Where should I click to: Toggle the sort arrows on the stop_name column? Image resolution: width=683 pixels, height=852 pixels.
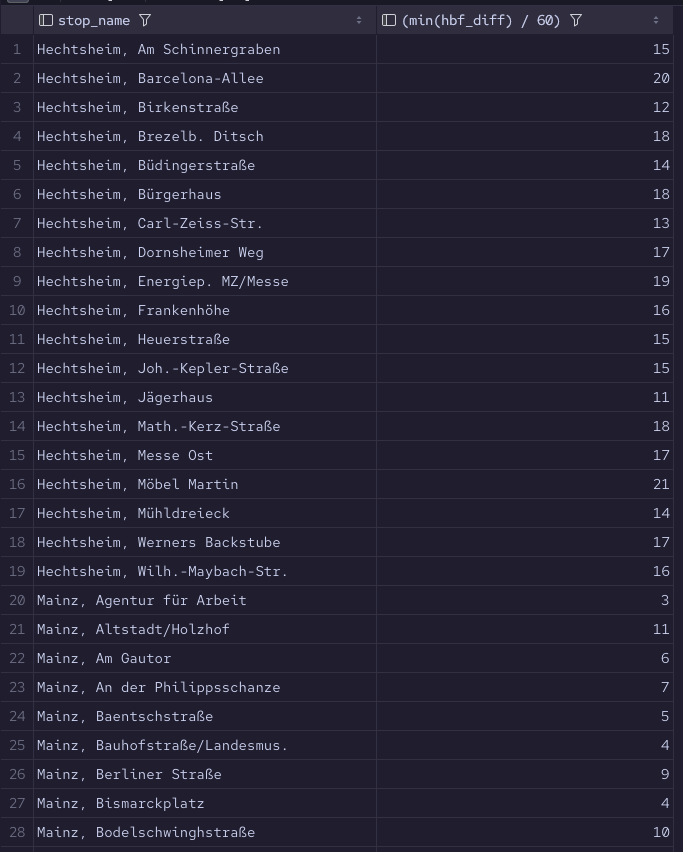(x=359, y=20)
